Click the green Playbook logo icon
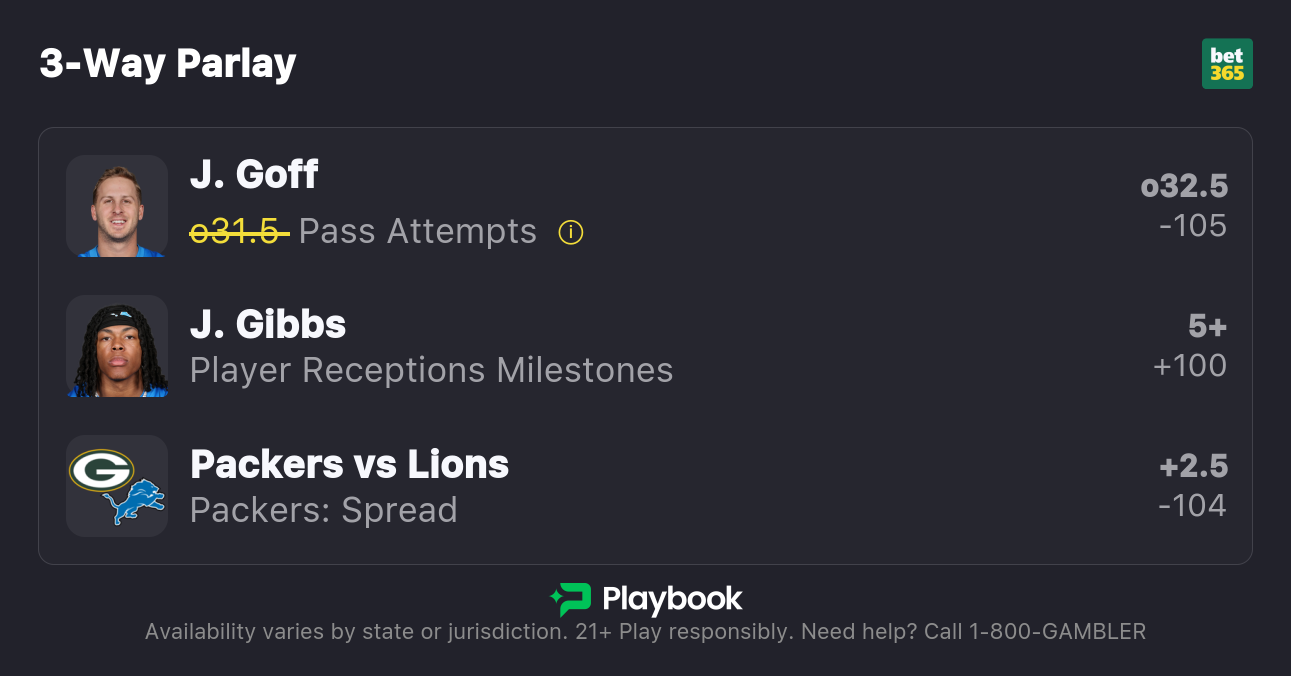 [x=572, y=599]
